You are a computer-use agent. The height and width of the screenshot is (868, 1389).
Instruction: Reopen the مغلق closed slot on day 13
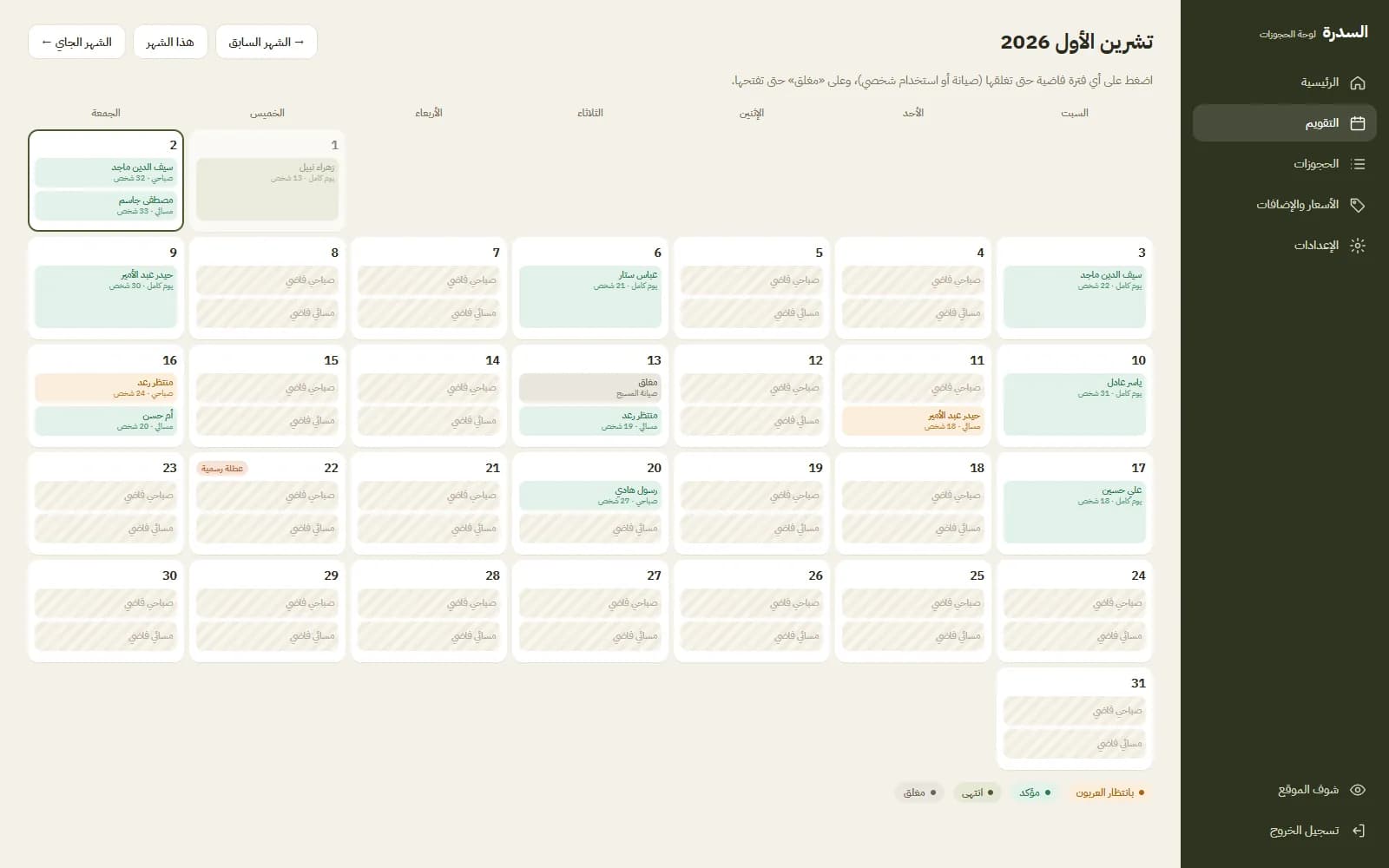[x=590, y=387]
